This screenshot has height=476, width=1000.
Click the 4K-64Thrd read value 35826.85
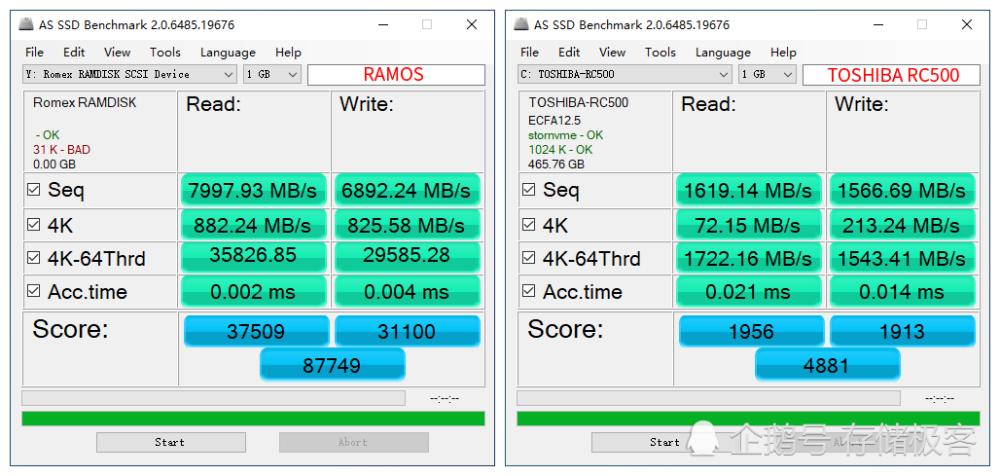point(254,257)
